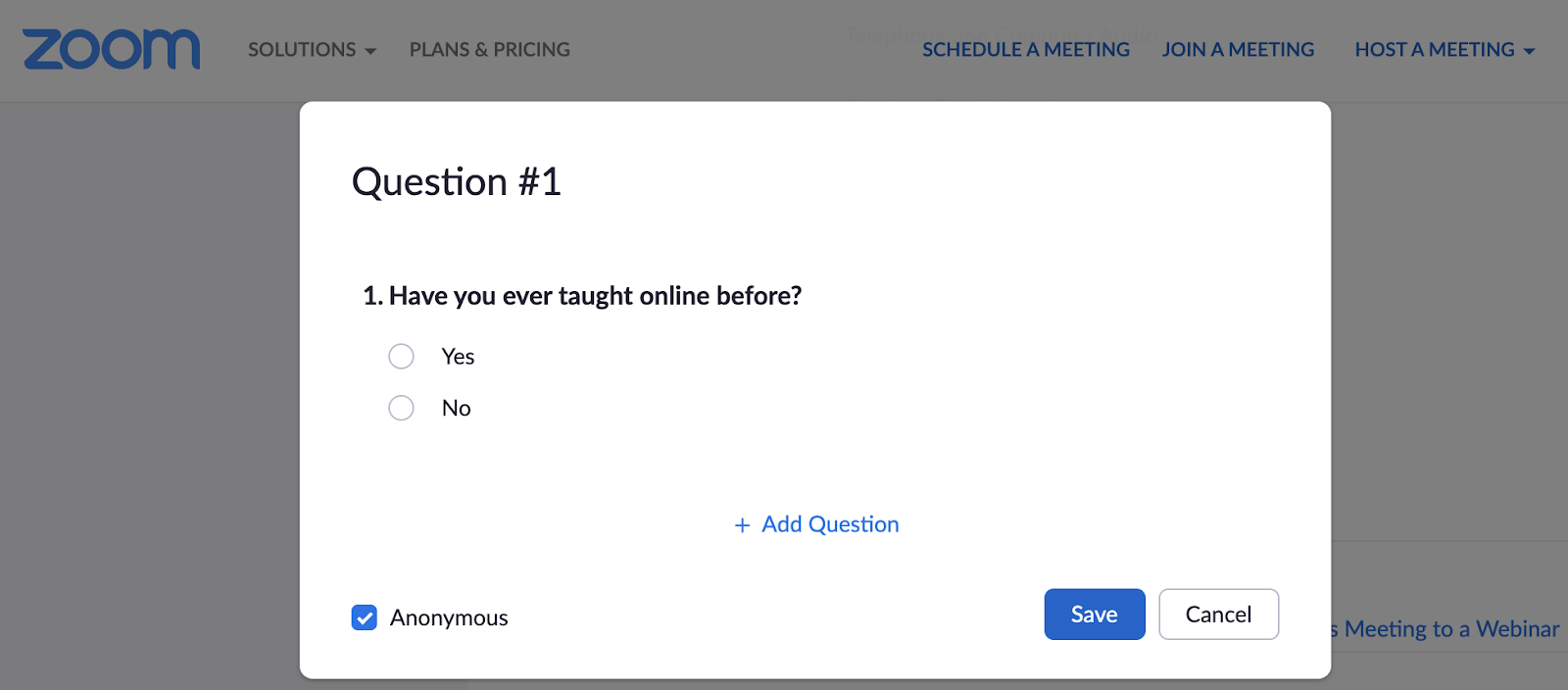Click the Add Question link text

point(830,524)
